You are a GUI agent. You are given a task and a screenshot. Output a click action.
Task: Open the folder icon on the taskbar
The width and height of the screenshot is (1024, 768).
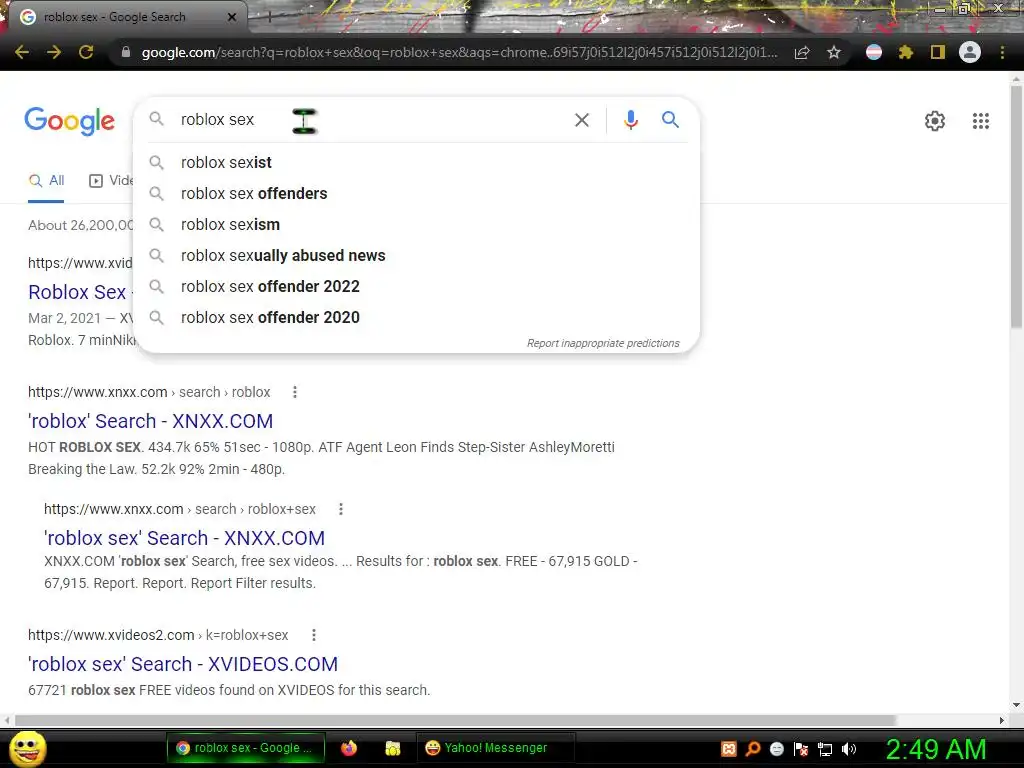(x=392, y=748)
